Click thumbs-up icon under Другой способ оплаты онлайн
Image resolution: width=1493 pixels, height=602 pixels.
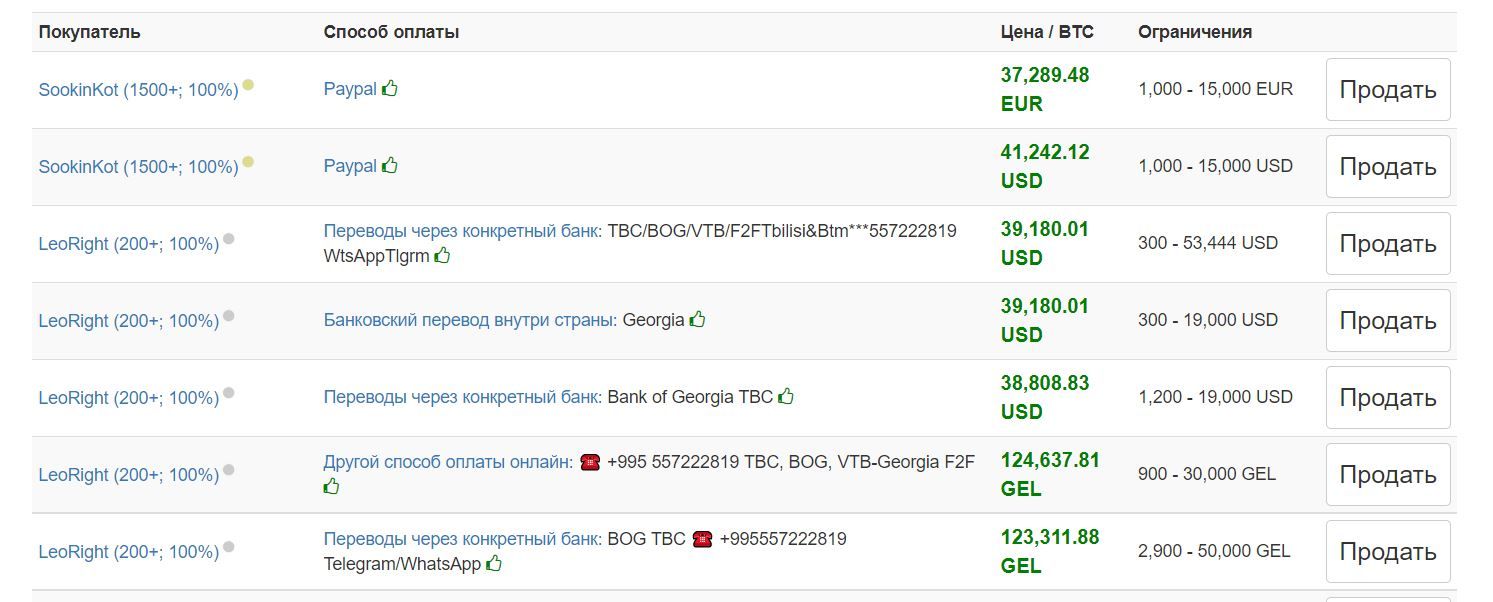coord(331,486)
